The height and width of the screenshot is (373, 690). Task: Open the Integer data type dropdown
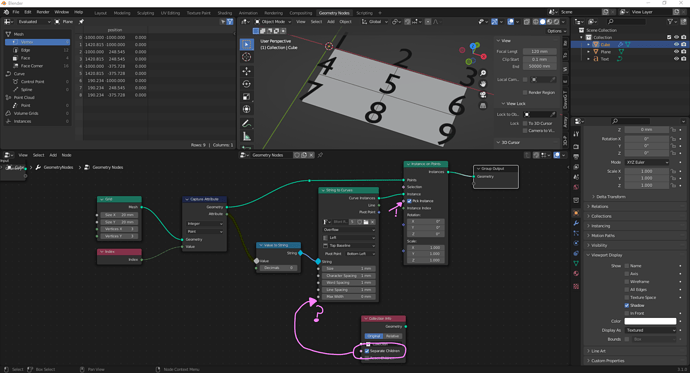205,223
